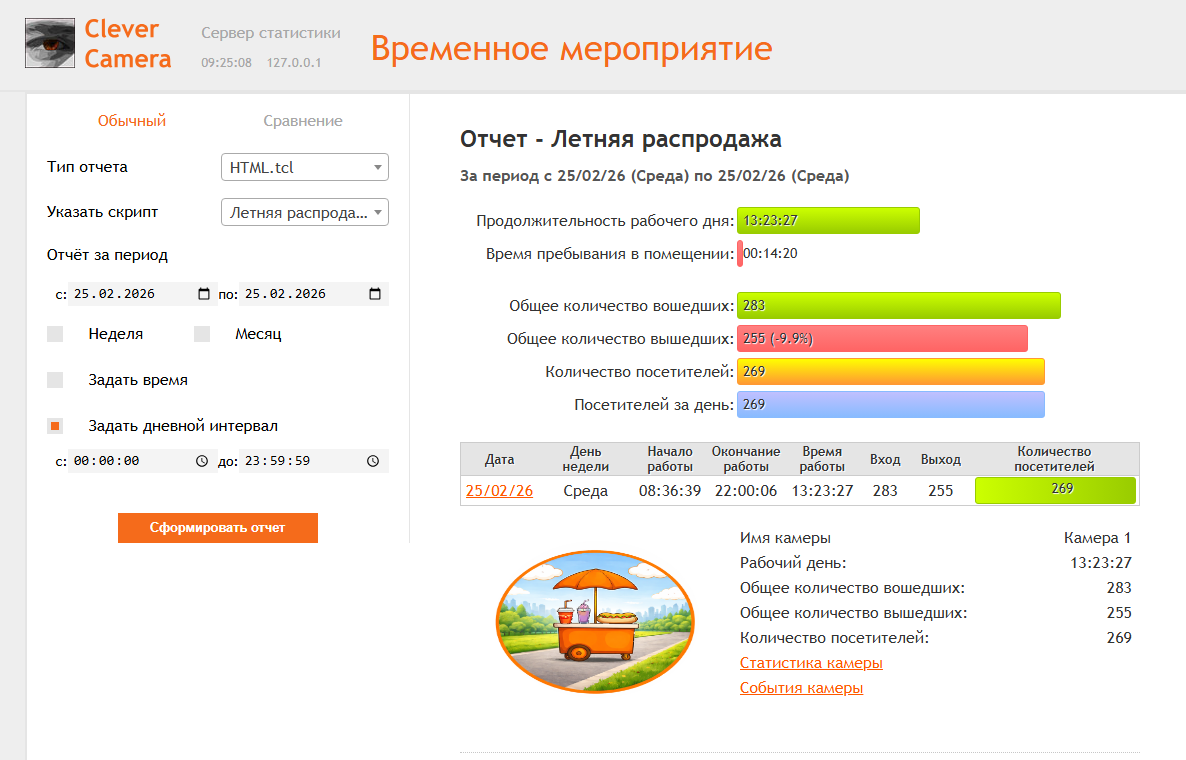Screen dimensions: 1186x760
Task: Switch to the Сравнение tab
Action: 303,121
